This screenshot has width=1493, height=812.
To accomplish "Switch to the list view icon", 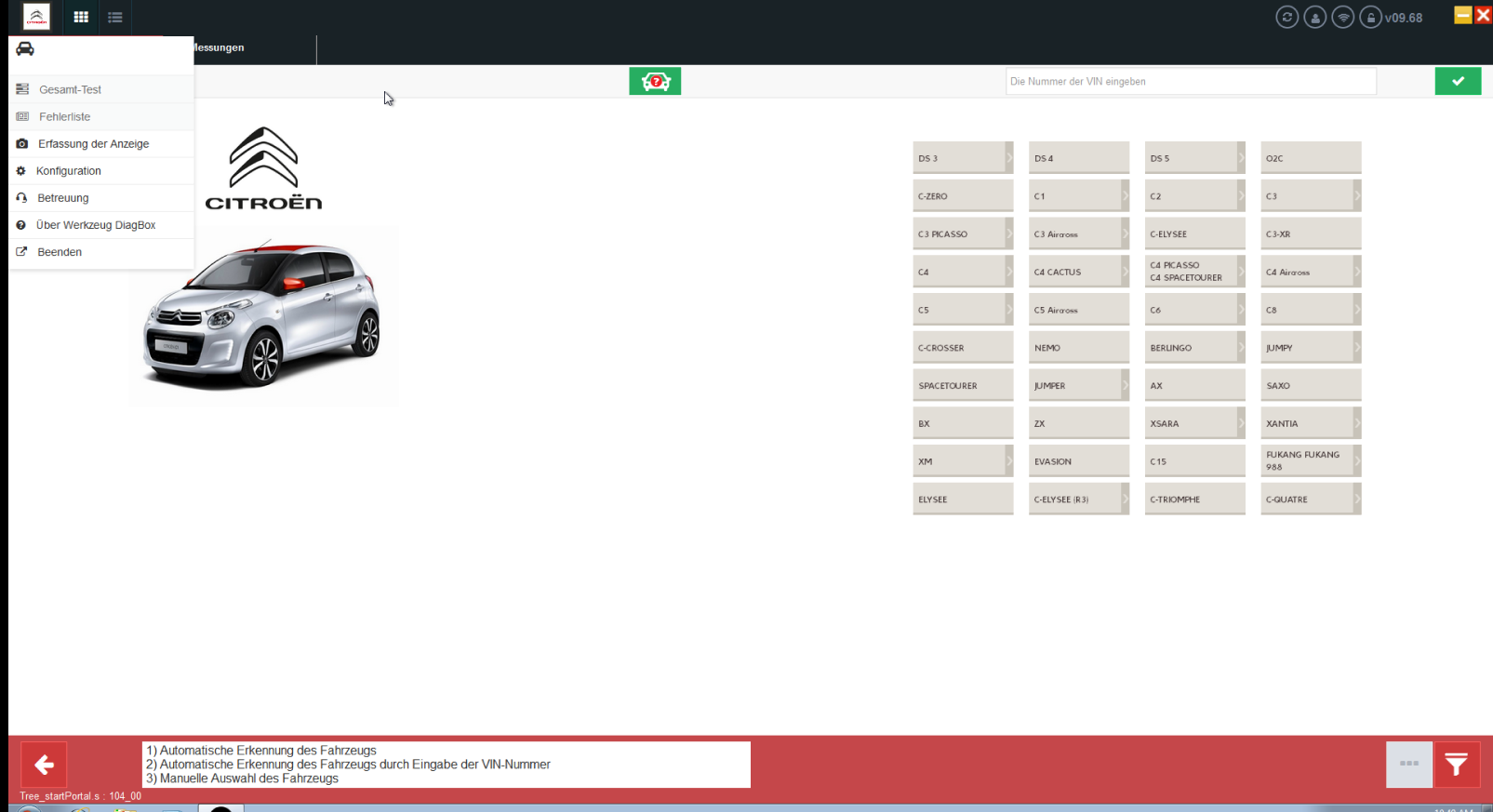I will coord(115,17).
